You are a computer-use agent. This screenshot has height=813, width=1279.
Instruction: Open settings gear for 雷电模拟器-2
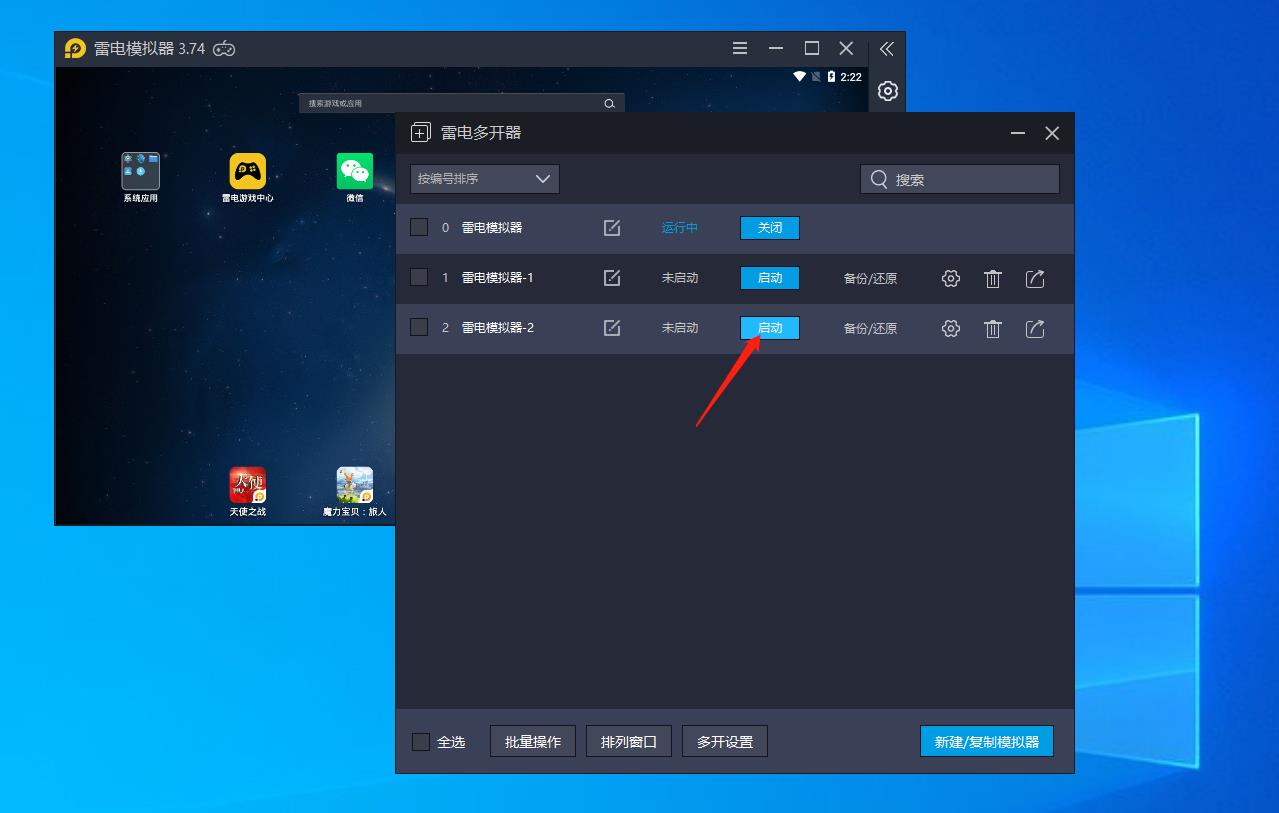[951, 328]
